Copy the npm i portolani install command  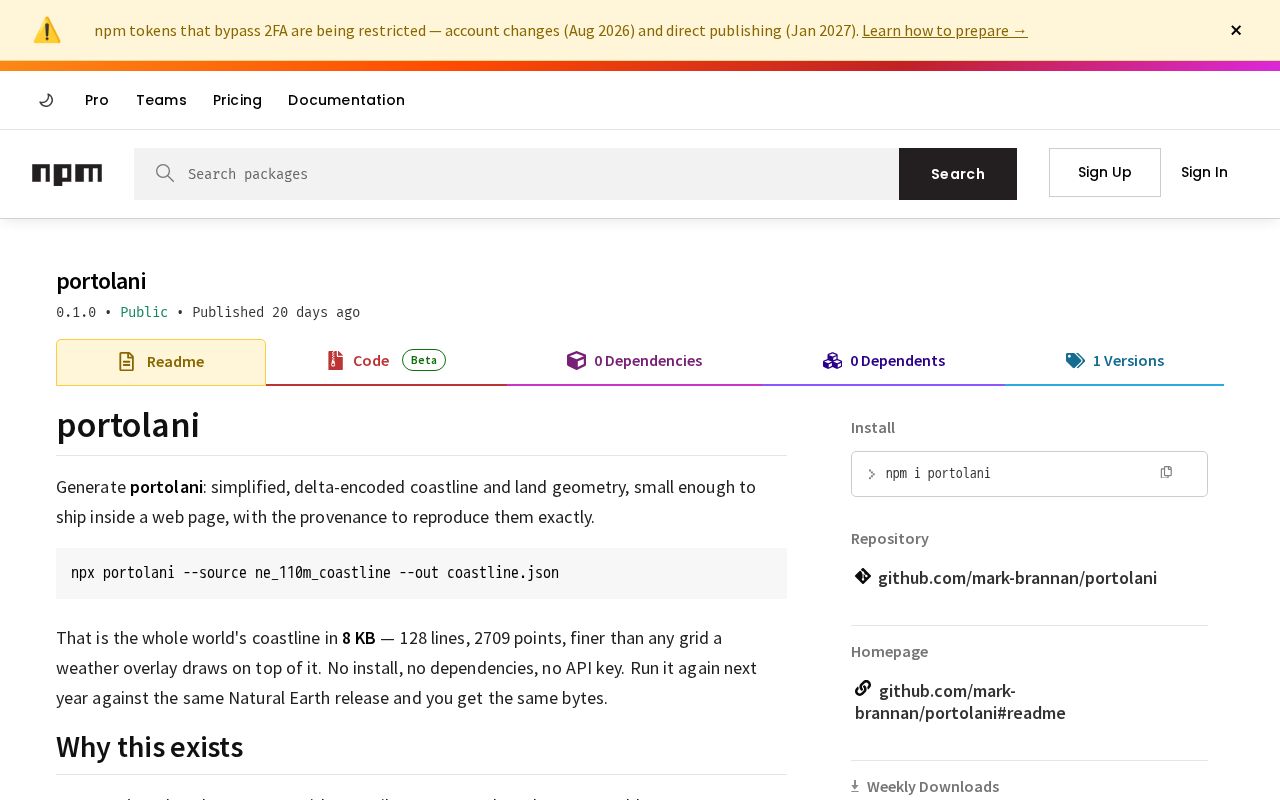coord(1166,472)
